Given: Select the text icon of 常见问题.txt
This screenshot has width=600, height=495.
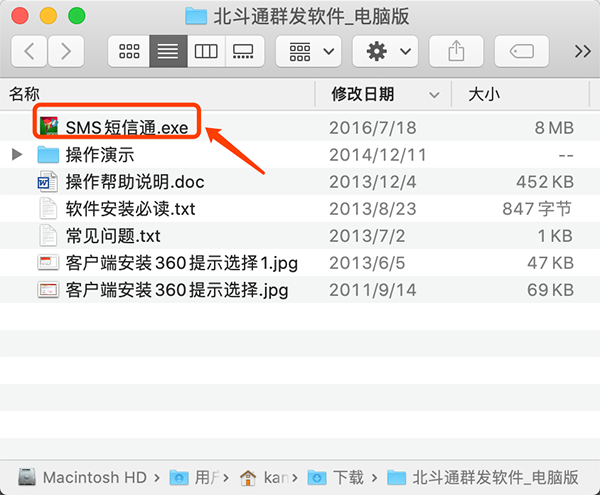Looking at the screenshot, I should [48, 235].
